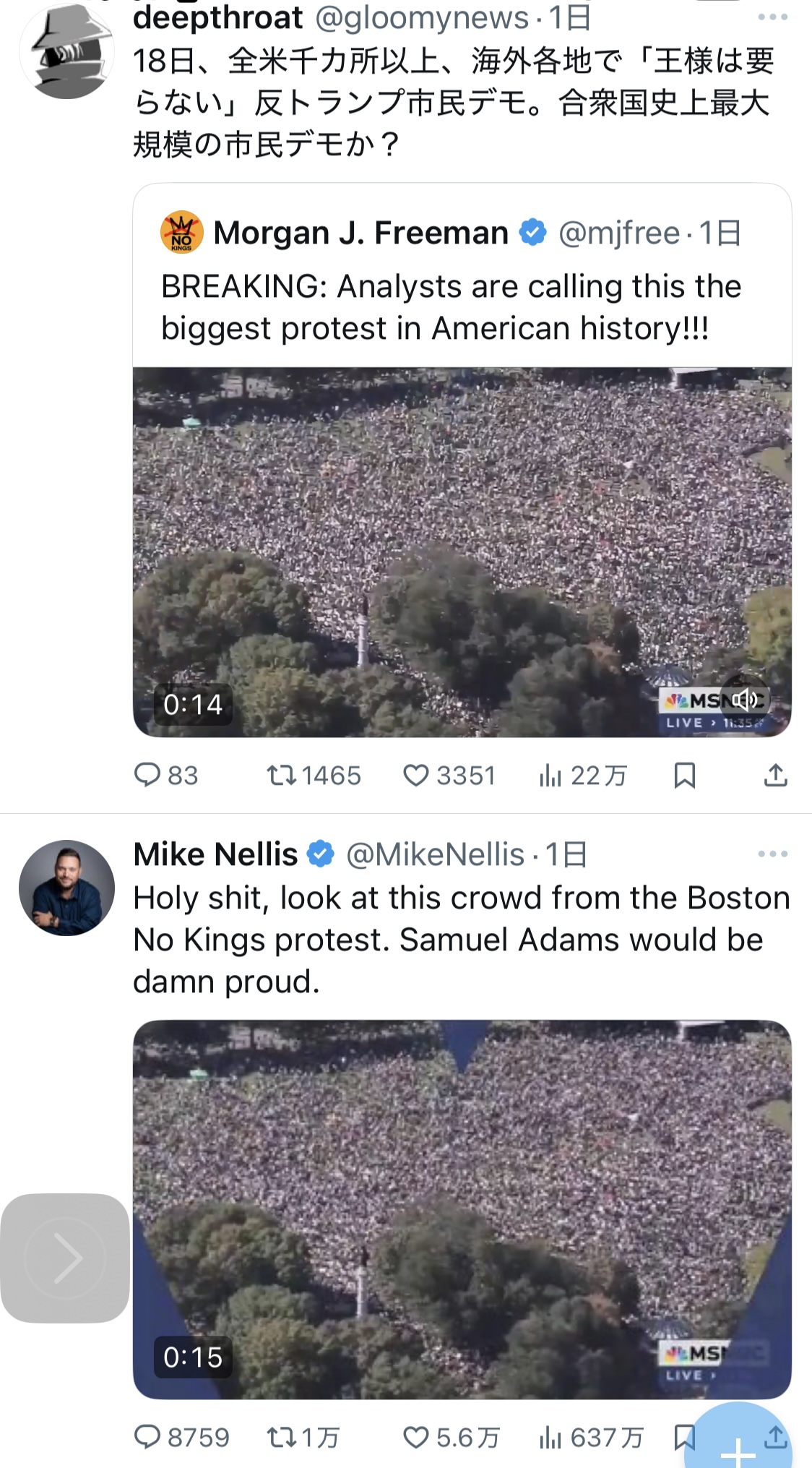Open the deepthroat profile avatar

point(66,52)
